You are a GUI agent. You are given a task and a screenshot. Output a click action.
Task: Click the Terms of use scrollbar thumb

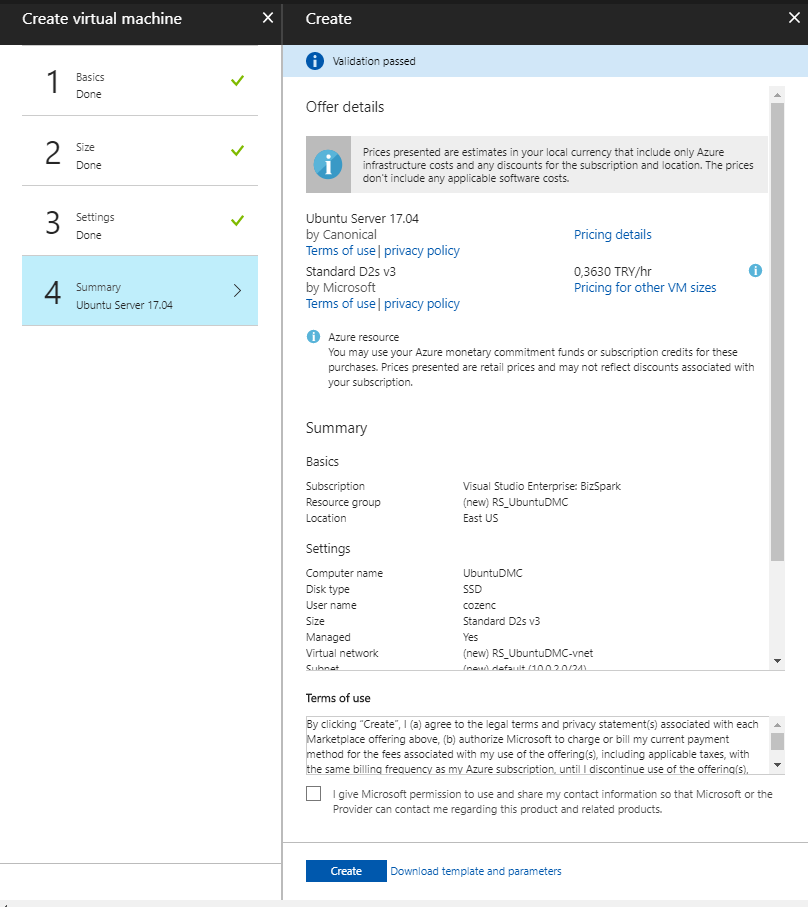tap(777, 741)
